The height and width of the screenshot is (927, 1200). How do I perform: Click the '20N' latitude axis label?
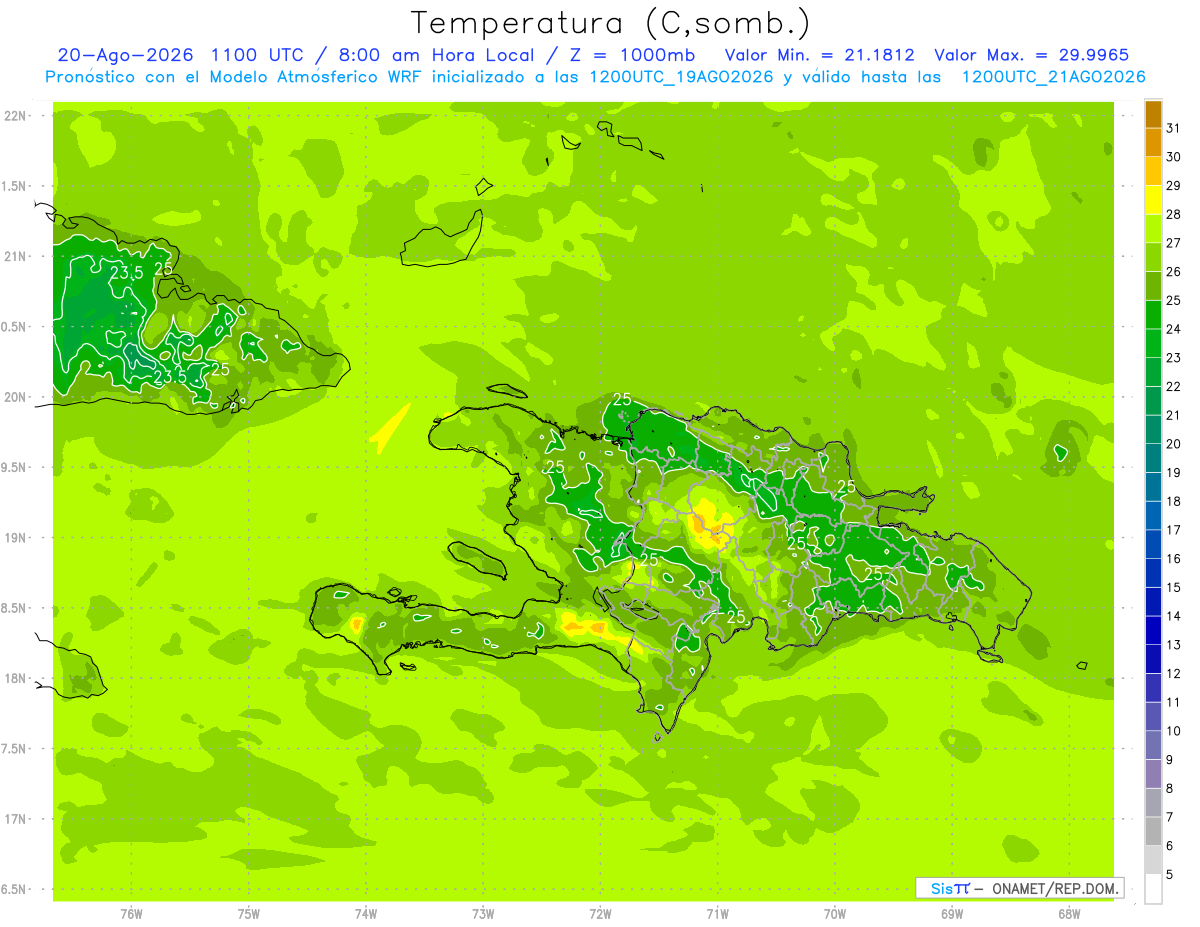14,397
